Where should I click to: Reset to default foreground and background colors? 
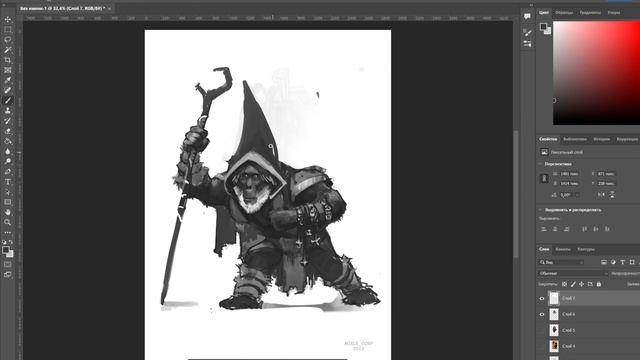tap(4, 242)
